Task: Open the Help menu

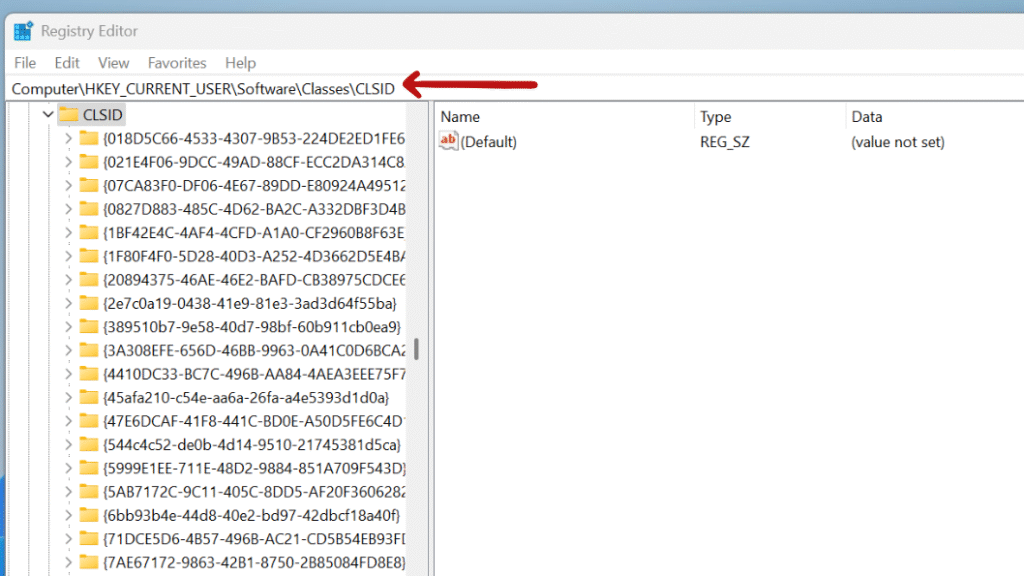Action: point(240,63)
